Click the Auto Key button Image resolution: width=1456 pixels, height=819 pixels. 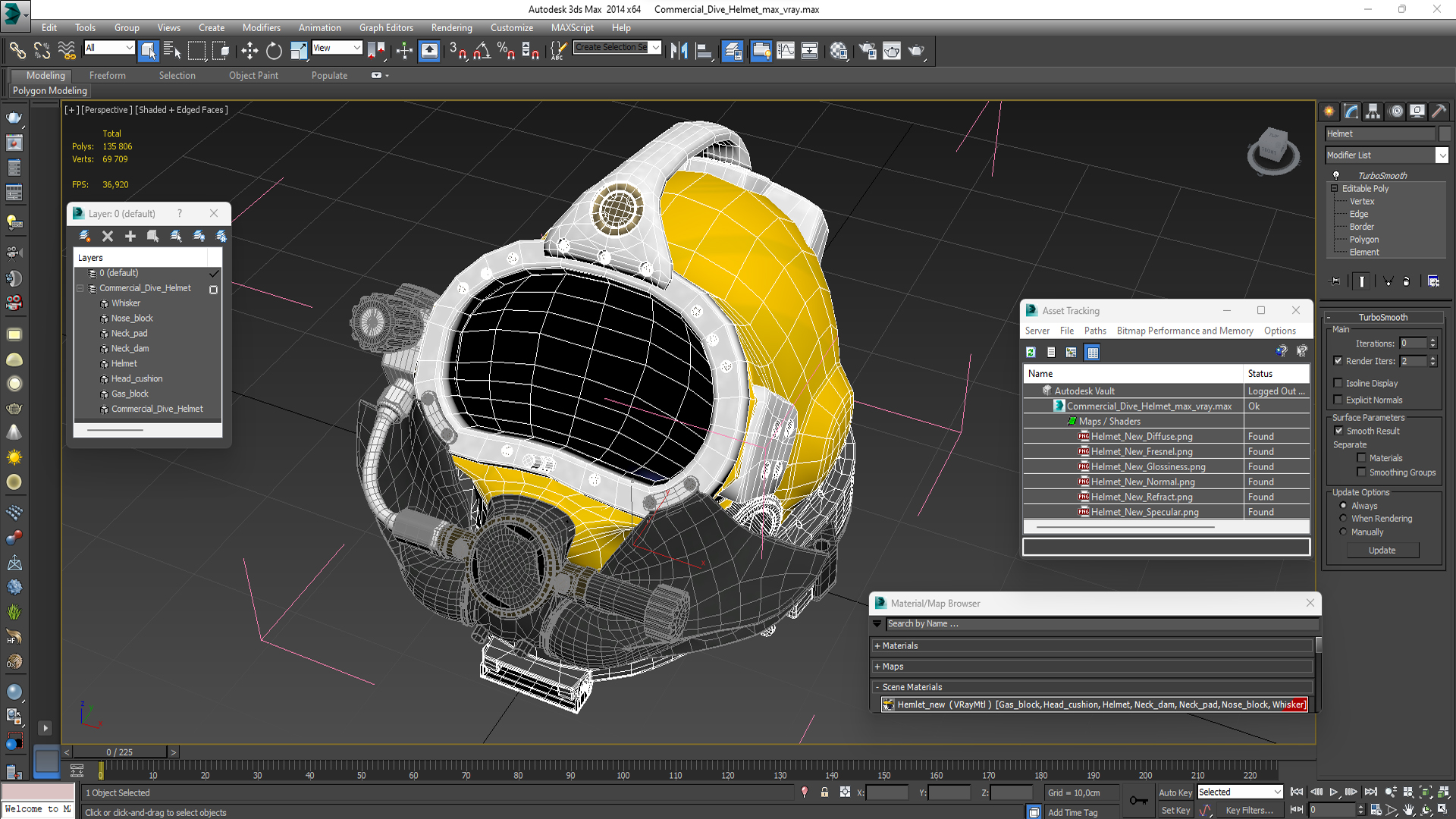click(x=1175, y=792)
